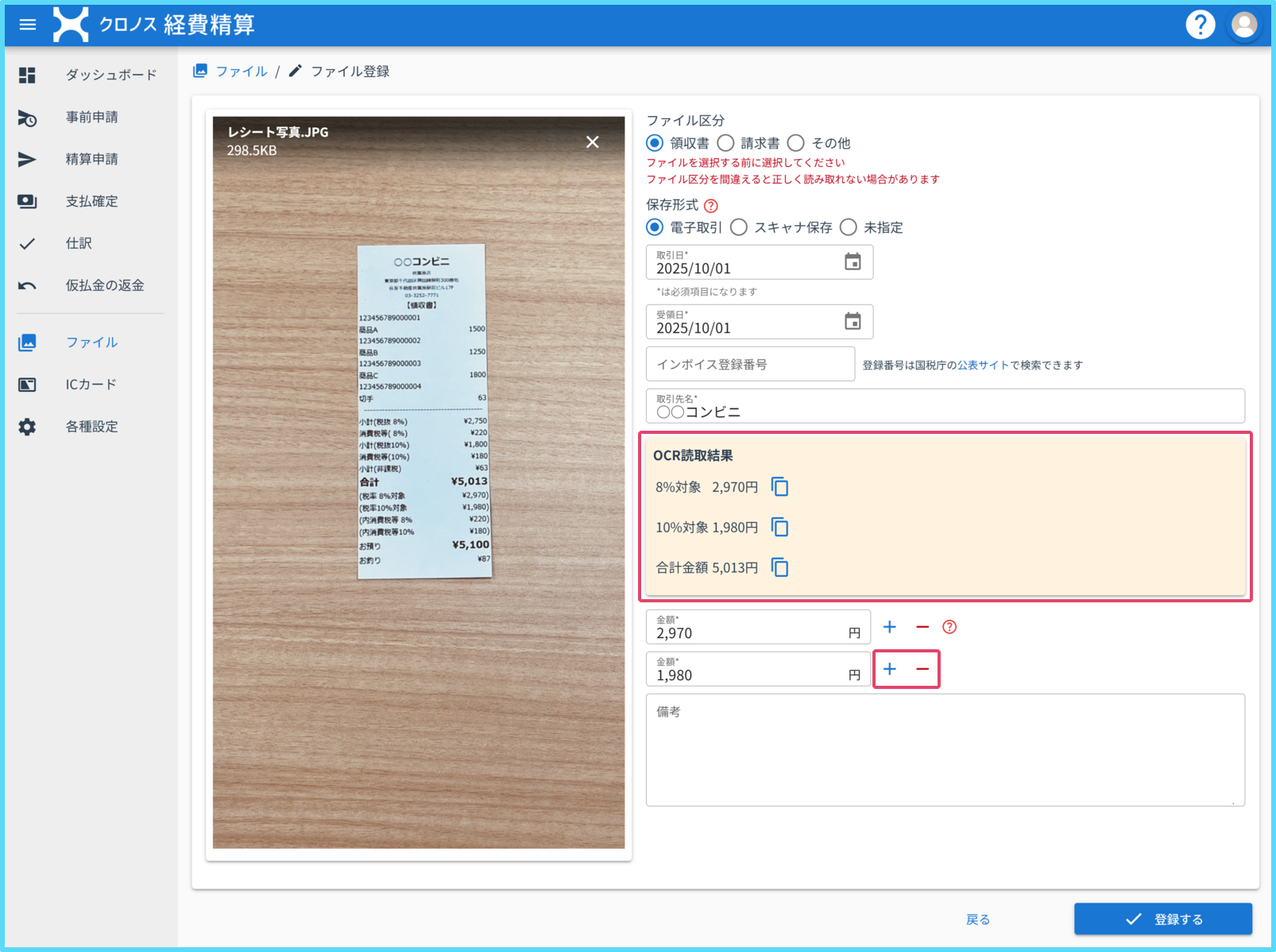Open the 受領日 calendar date picker
The width and height of the screenshot is (1276, 952).
pos(853,321)
